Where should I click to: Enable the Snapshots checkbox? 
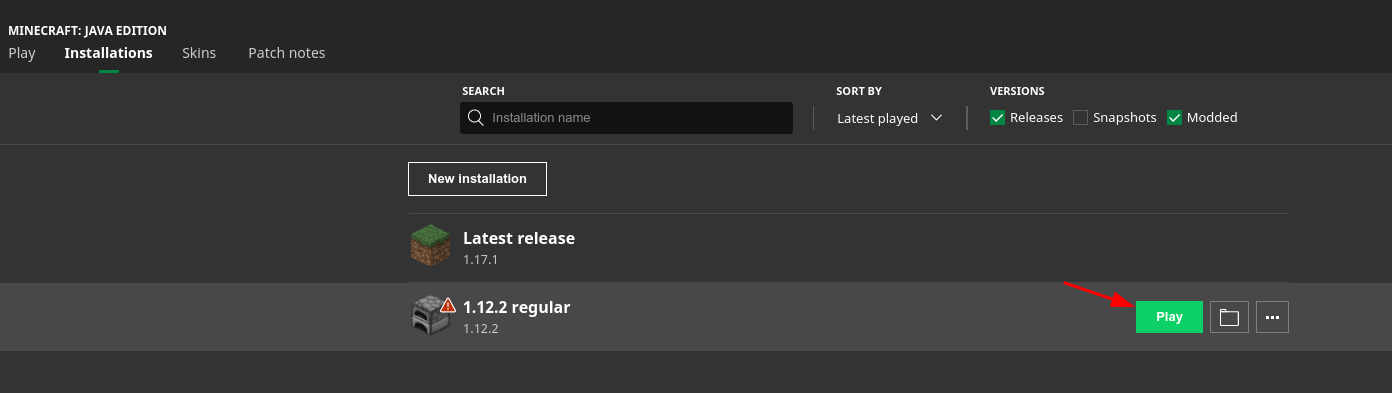point(1080,118)
